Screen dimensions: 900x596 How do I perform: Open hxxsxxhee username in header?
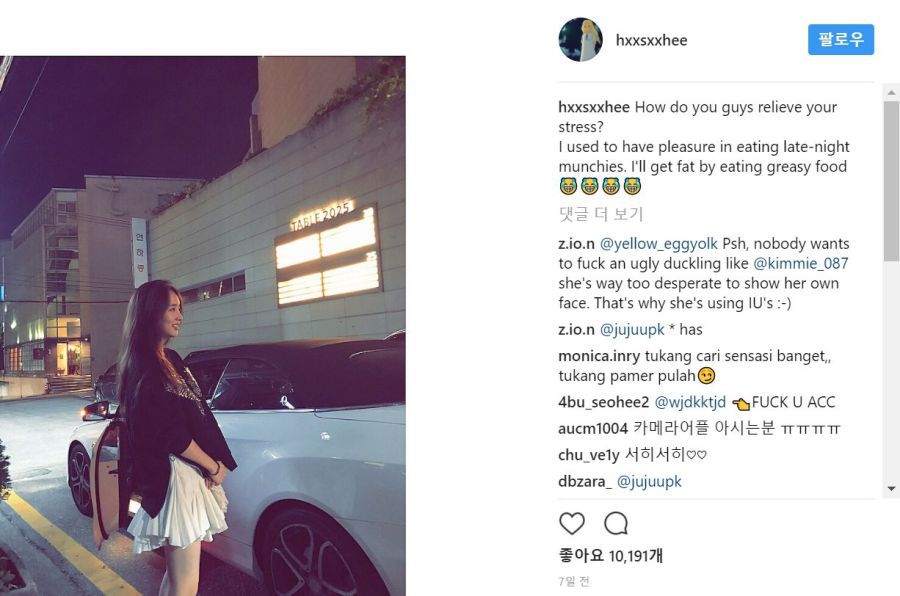(x=651, y=41)
